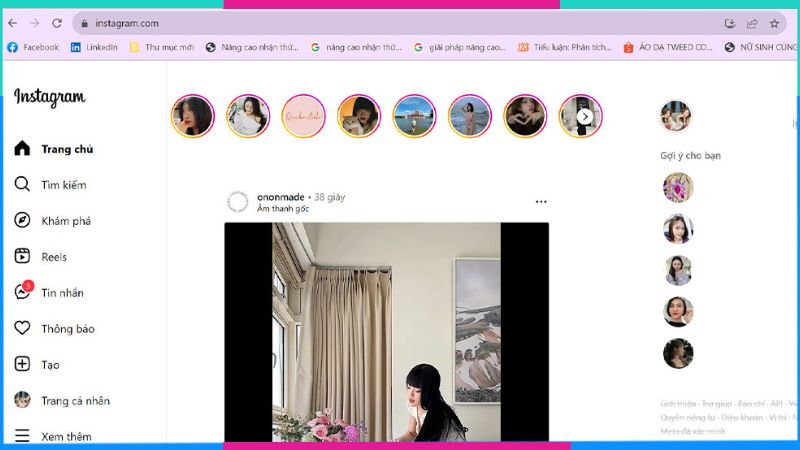Screen dimensions: 800x450
Task: Open the Trang chủ home icon
Action: click(22, 149)
